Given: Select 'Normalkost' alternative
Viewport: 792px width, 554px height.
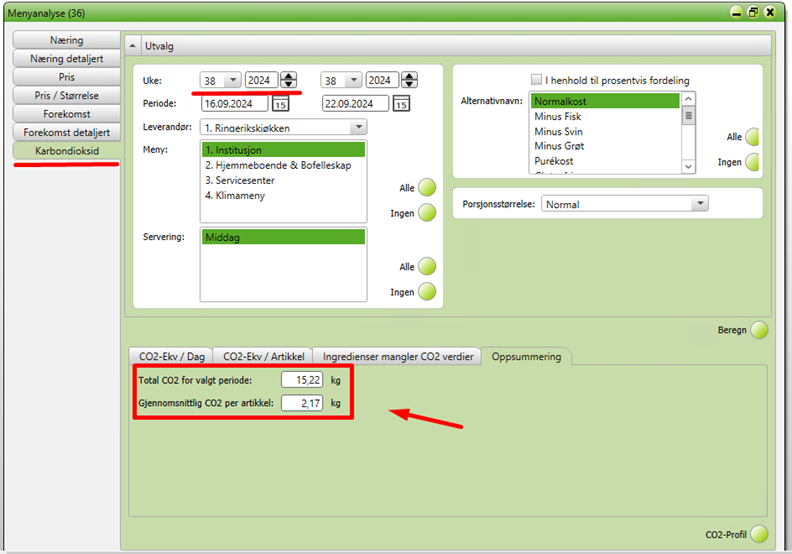Looking at the screenshot, I should tap(605, 101).
